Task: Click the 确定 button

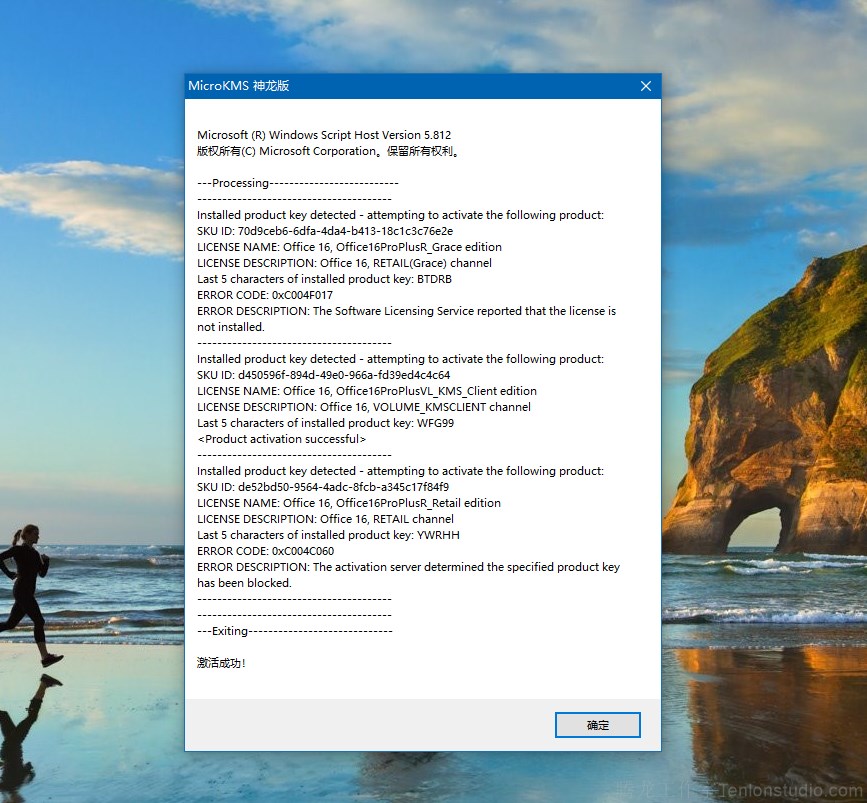Action: [x=598, y=725]
